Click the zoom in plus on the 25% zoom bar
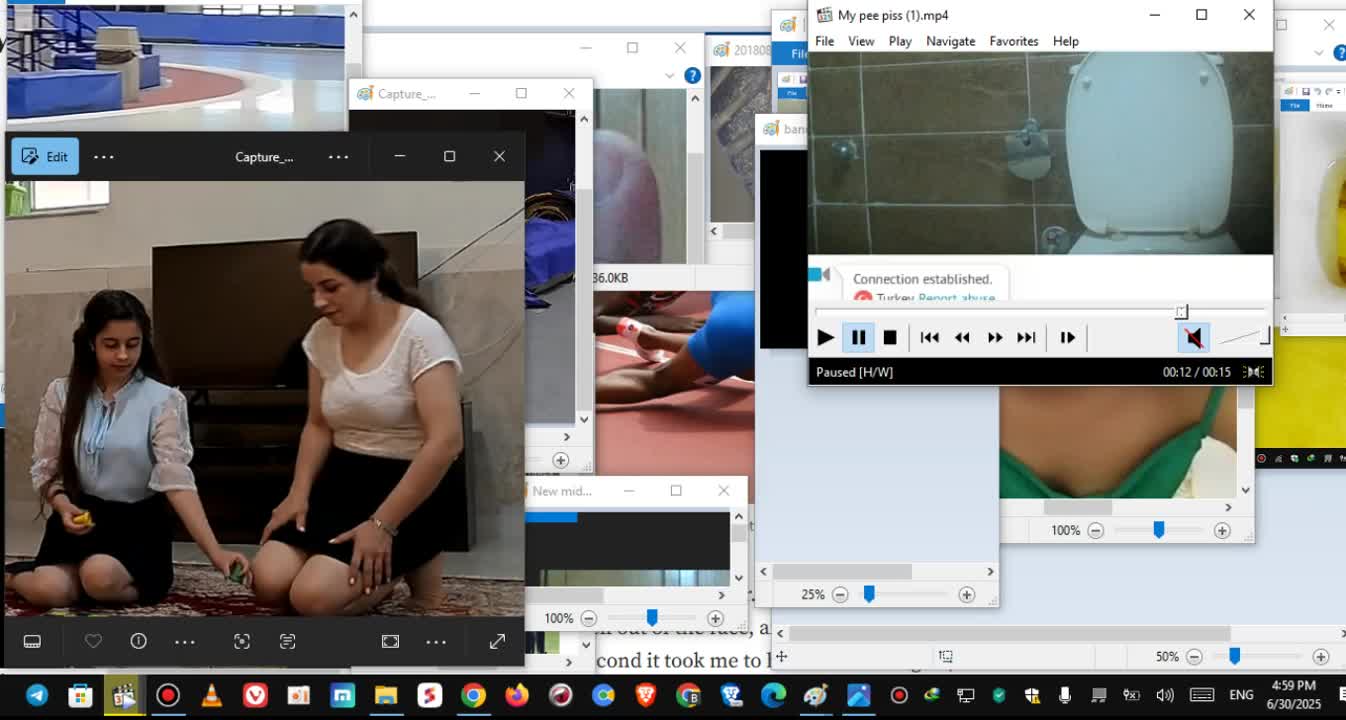This screenshot has height=720, width=1346. pos(966,595)
